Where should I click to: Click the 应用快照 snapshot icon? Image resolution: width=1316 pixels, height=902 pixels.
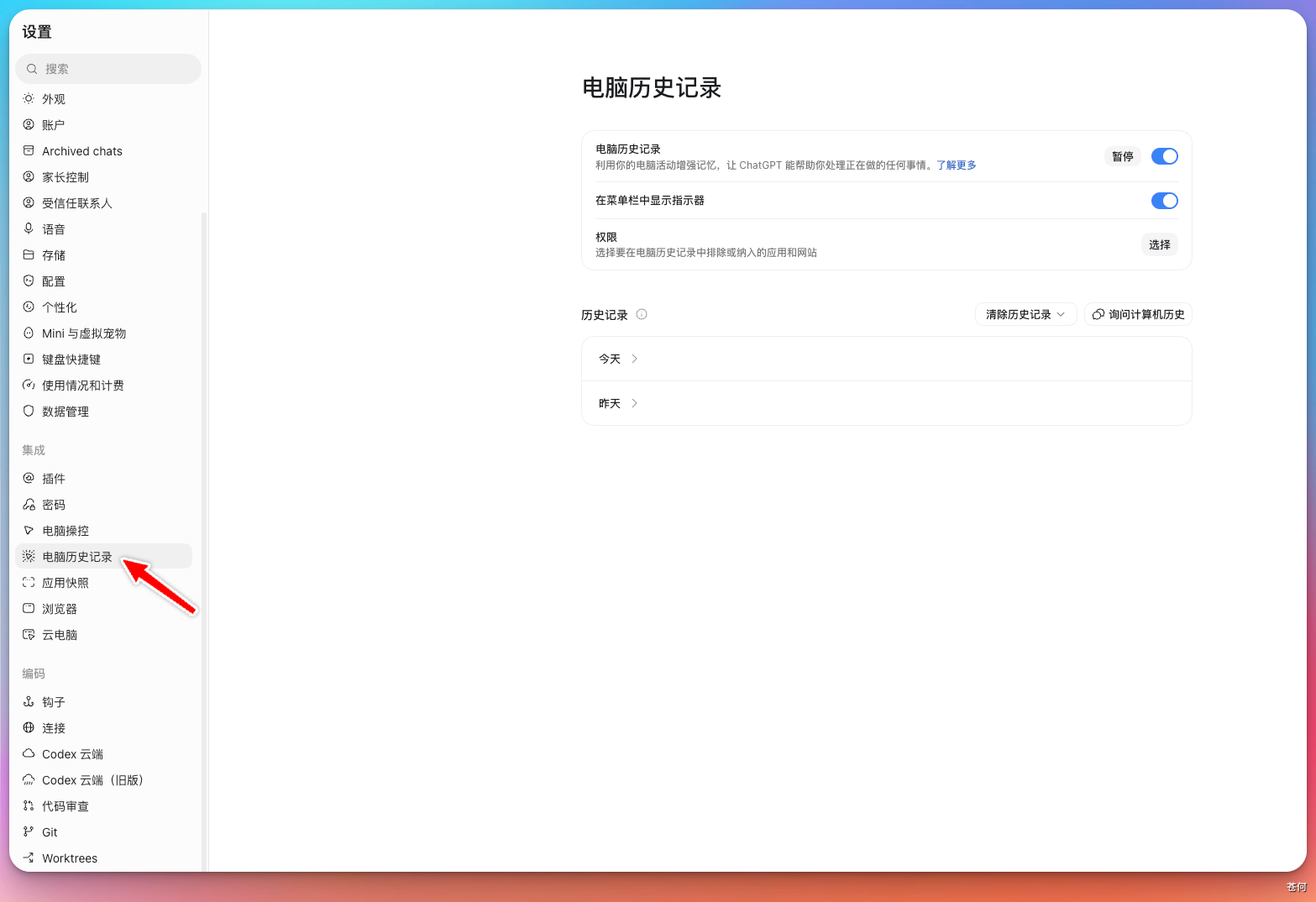(29, 582)
